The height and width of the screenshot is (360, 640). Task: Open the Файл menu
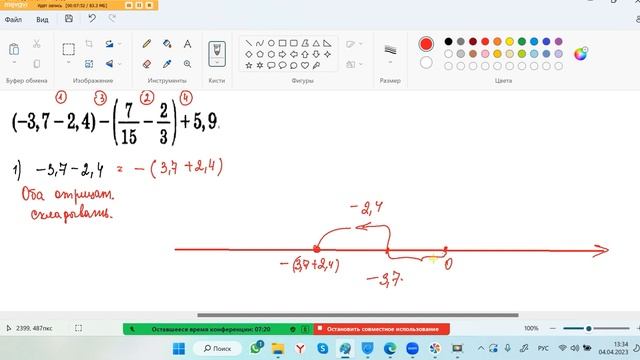(13, 19)
